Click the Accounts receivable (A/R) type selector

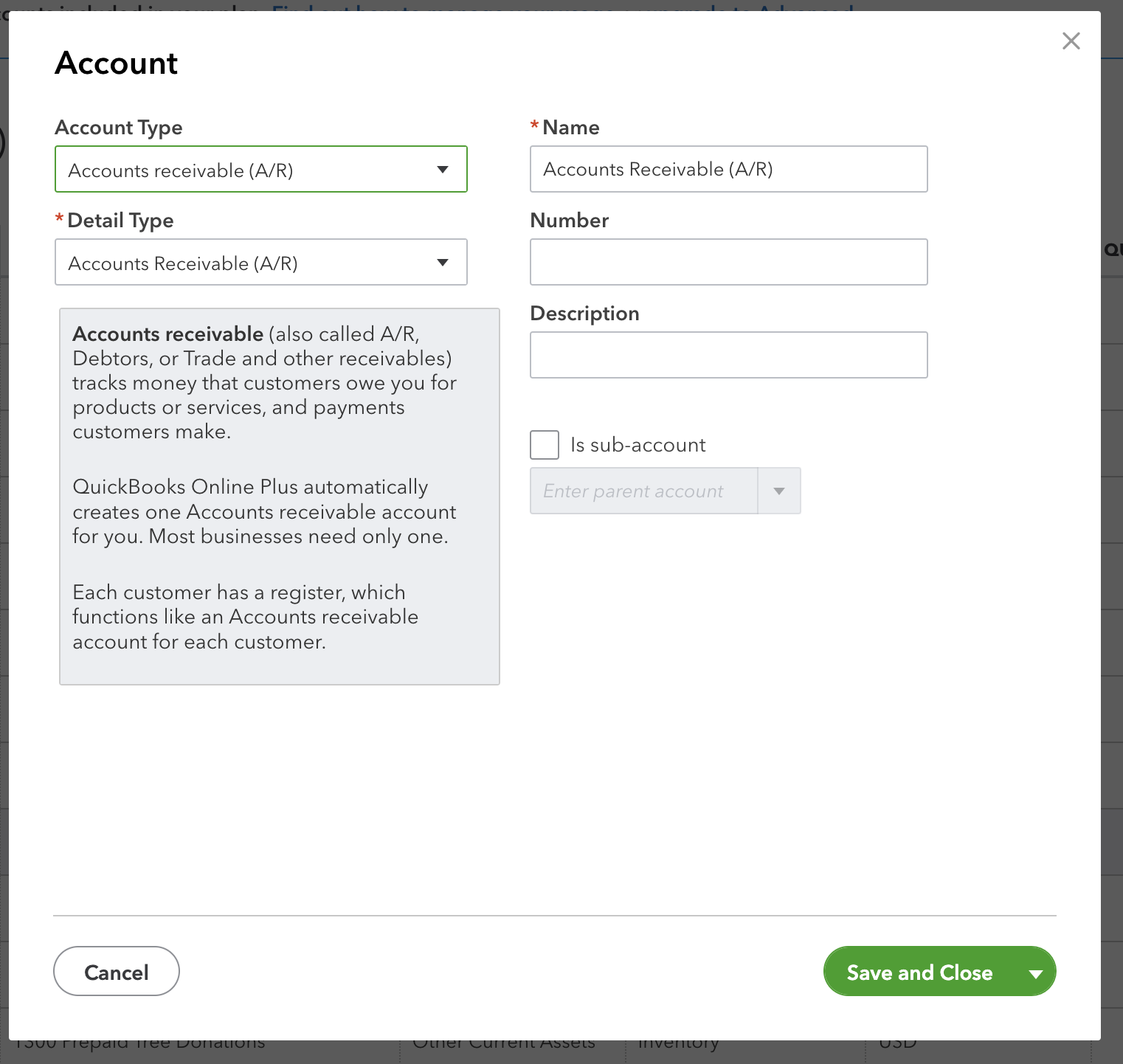tap(261, 169)
